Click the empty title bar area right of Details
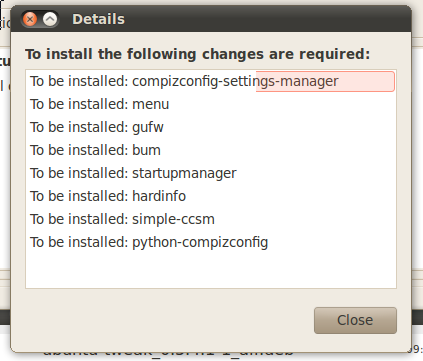Screen dimensions: 423x361 pyautogui.click(x=267, y=19)
